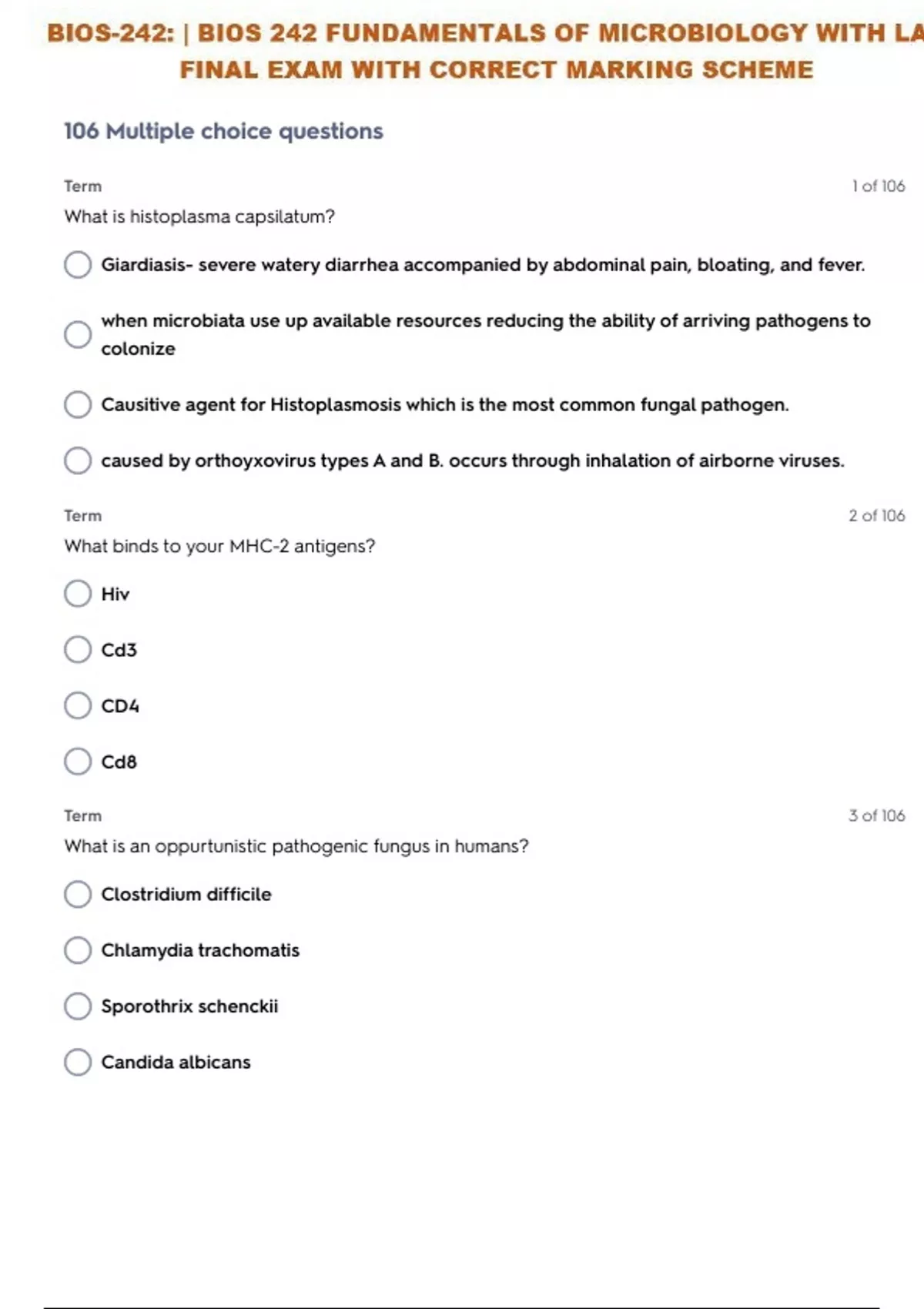Click the FINAL EXAM WITH CORRECT MARKING SCHEME title
This screenshot has height=1309, width=924.
point(497,70)
